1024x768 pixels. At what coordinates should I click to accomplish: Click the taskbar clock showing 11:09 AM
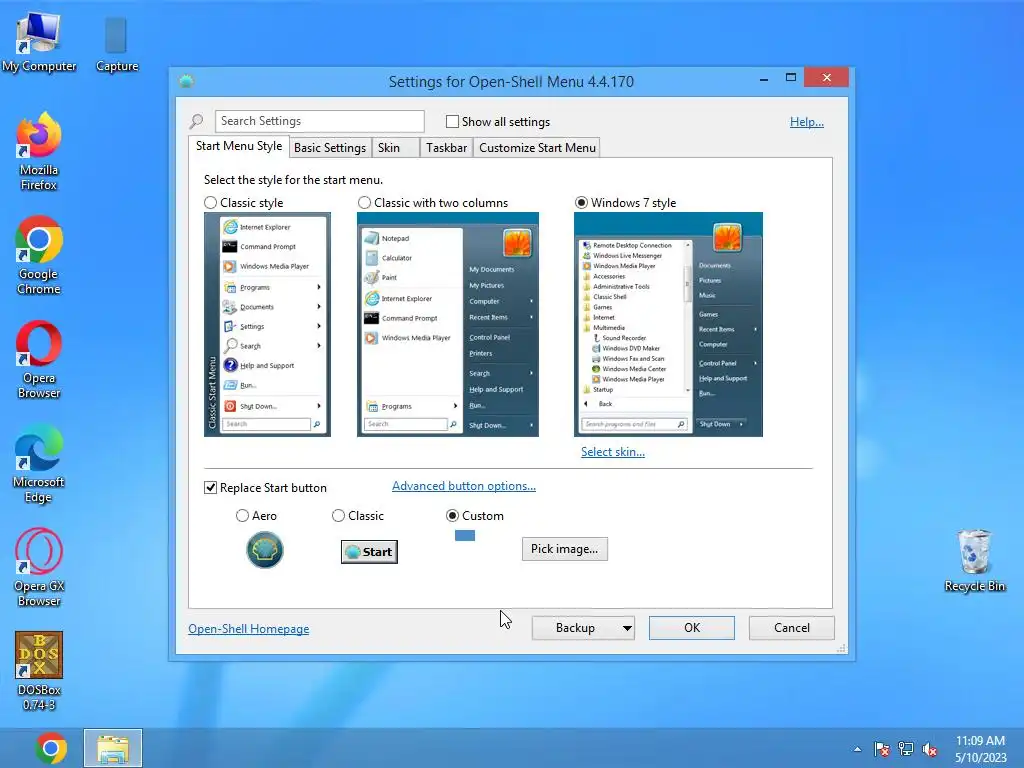click(x=980, y=749)
